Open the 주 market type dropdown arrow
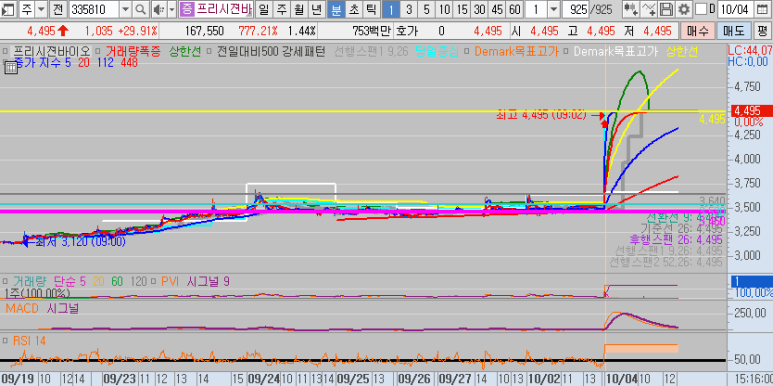This screenshot has height=386, width=773. [41, 9]
